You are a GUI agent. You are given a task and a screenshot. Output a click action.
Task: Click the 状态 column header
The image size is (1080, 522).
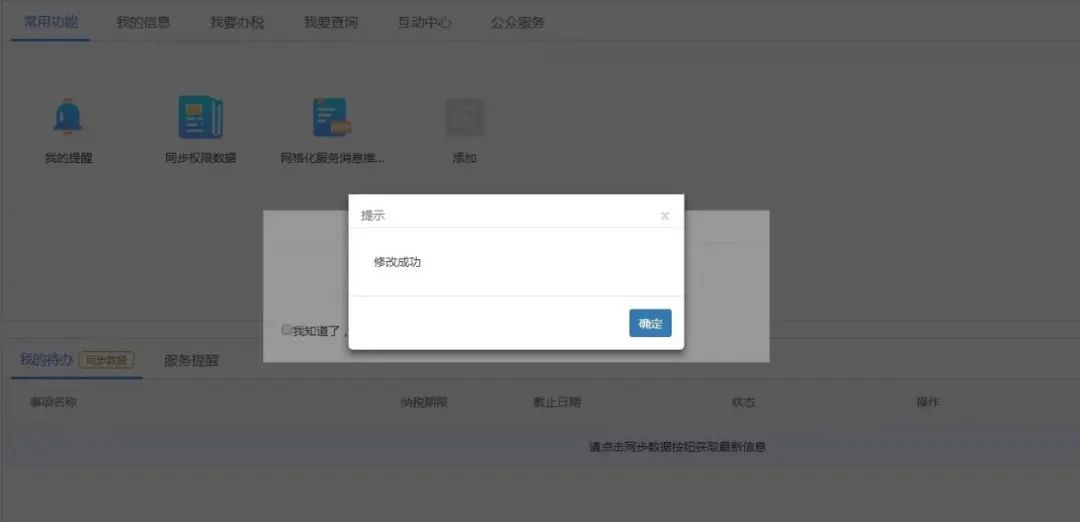pyautogui.click(x=743, y=402)
